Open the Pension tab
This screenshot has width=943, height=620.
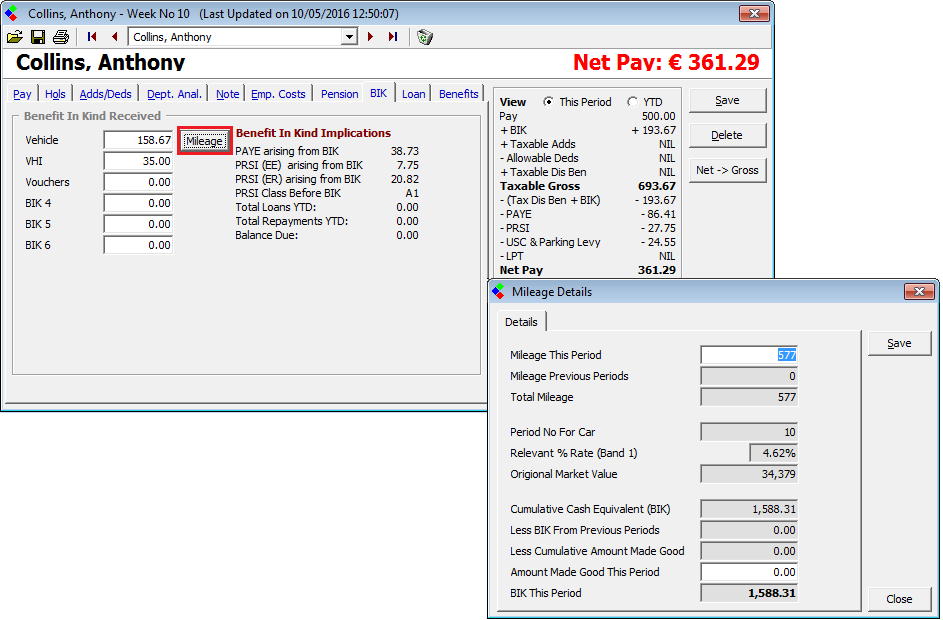(x=339, y=94)
